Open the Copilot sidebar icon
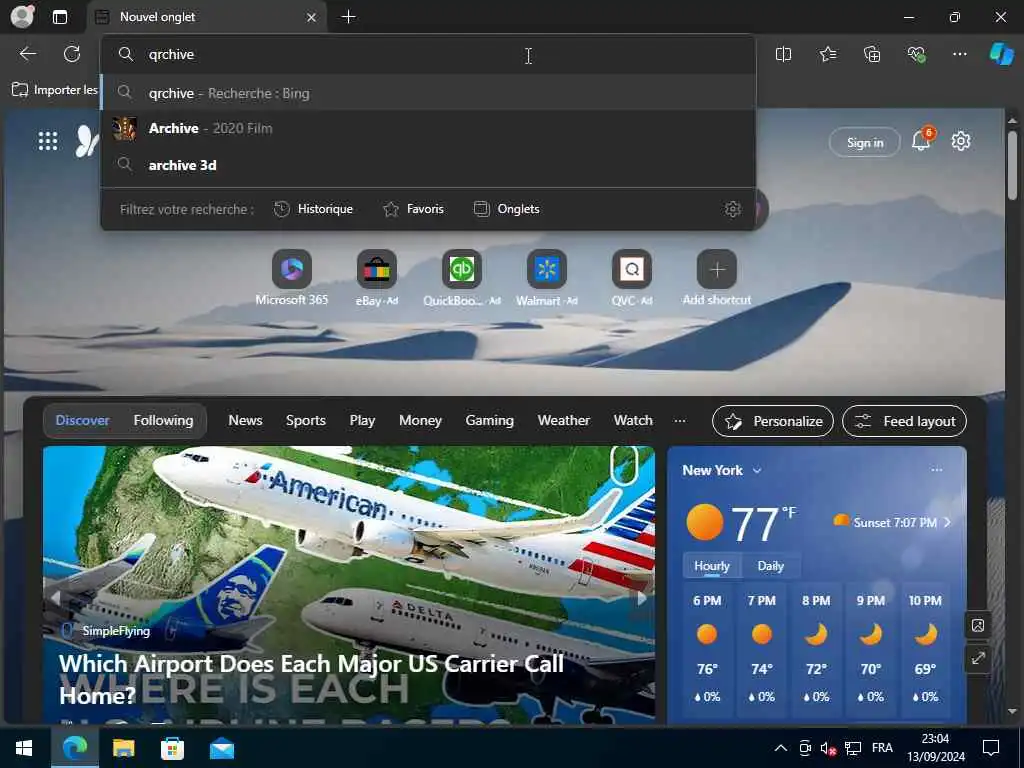 pos(1001,54)
